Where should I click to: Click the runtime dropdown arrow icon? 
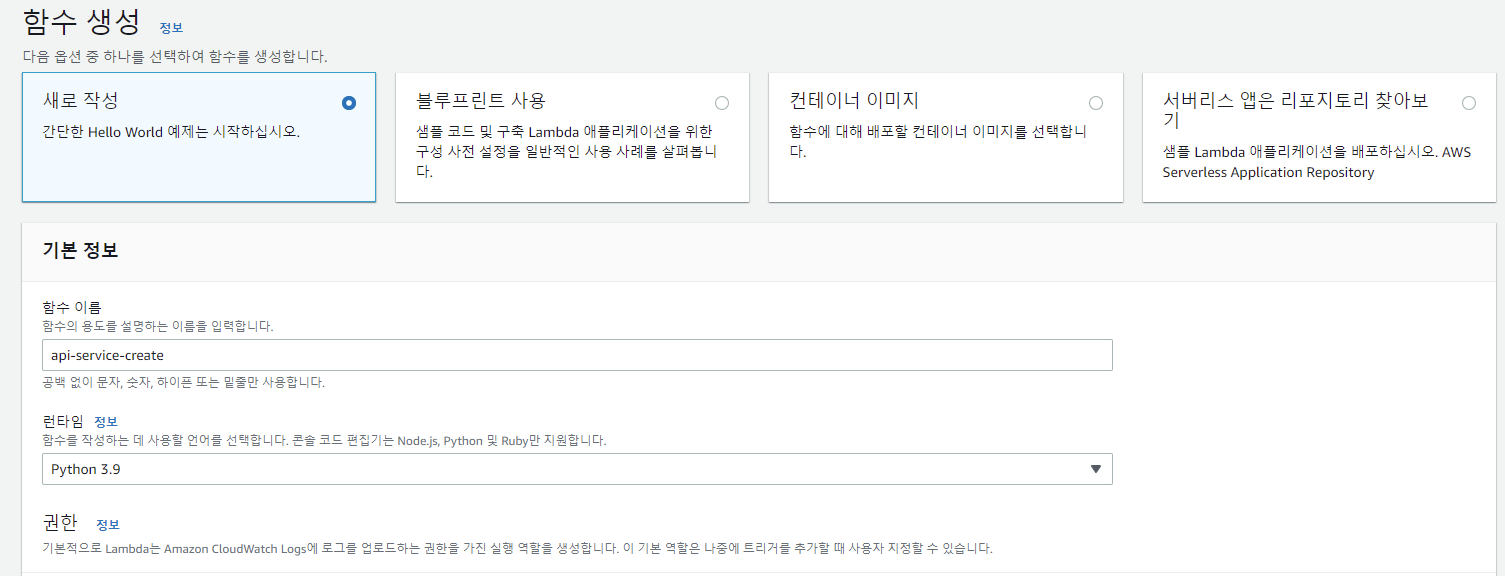(x=1095, y=469)
